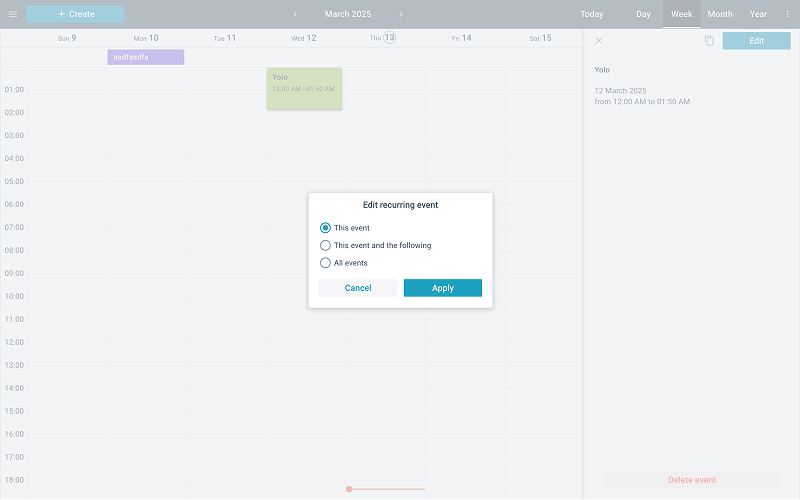Open the purple 'asdfasdfa' all-day event
This screenshot has height=500, width=800.
146,57
